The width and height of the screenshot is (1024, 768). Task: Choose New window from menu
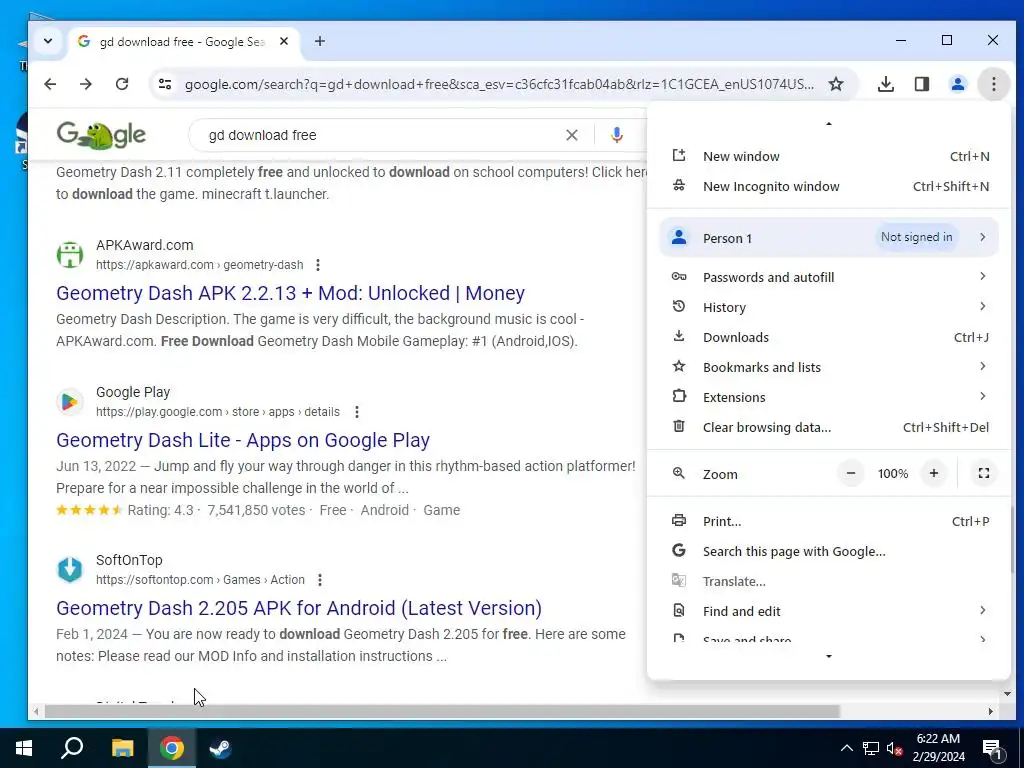point(829,156)
